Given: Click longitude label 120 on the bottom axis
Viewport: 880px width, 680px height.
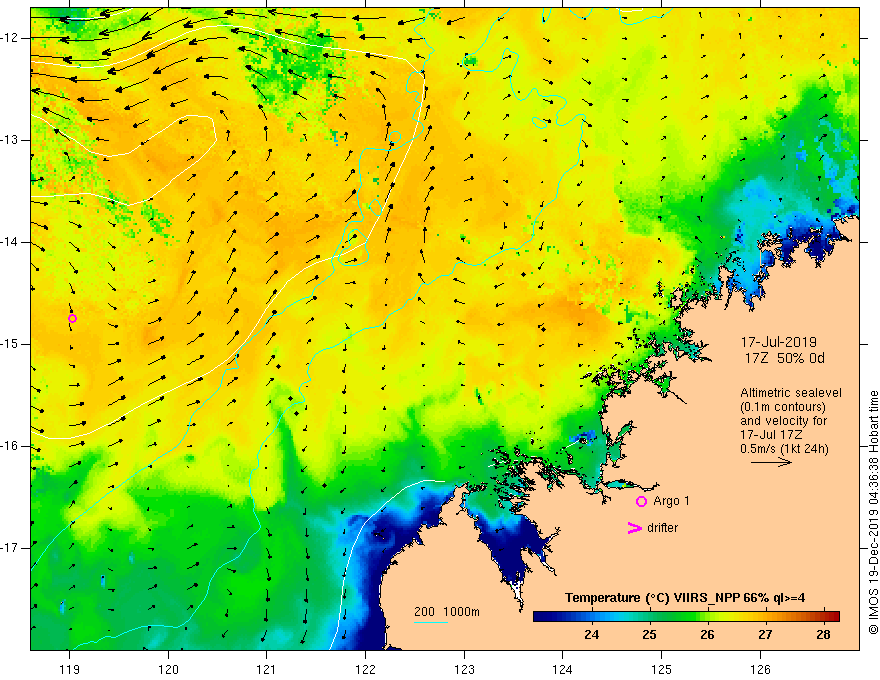Looking at the screenshot, I should [x=168, y=669].
